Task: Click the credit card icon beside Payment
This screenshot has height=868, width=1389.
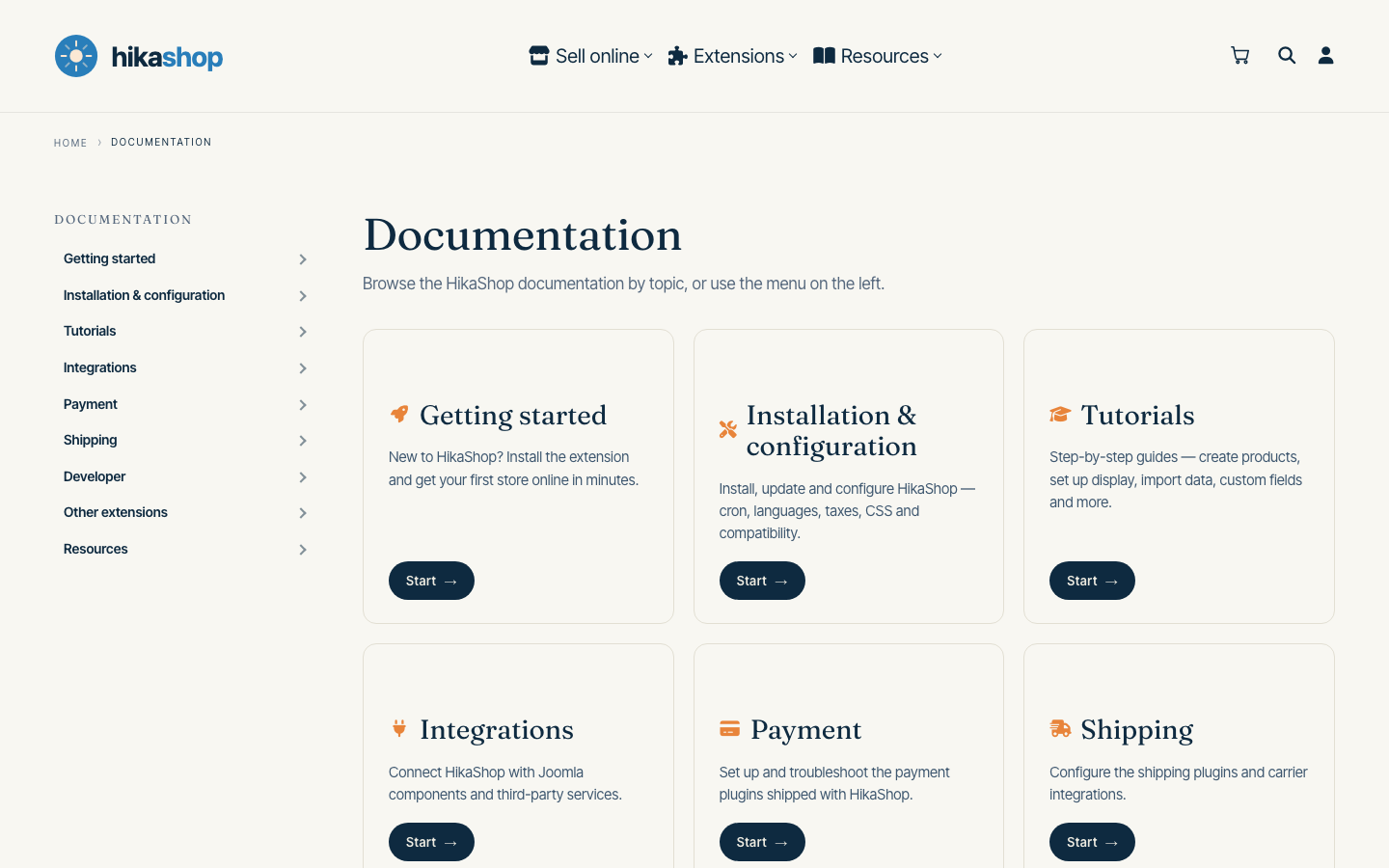Action: [730, 728]
